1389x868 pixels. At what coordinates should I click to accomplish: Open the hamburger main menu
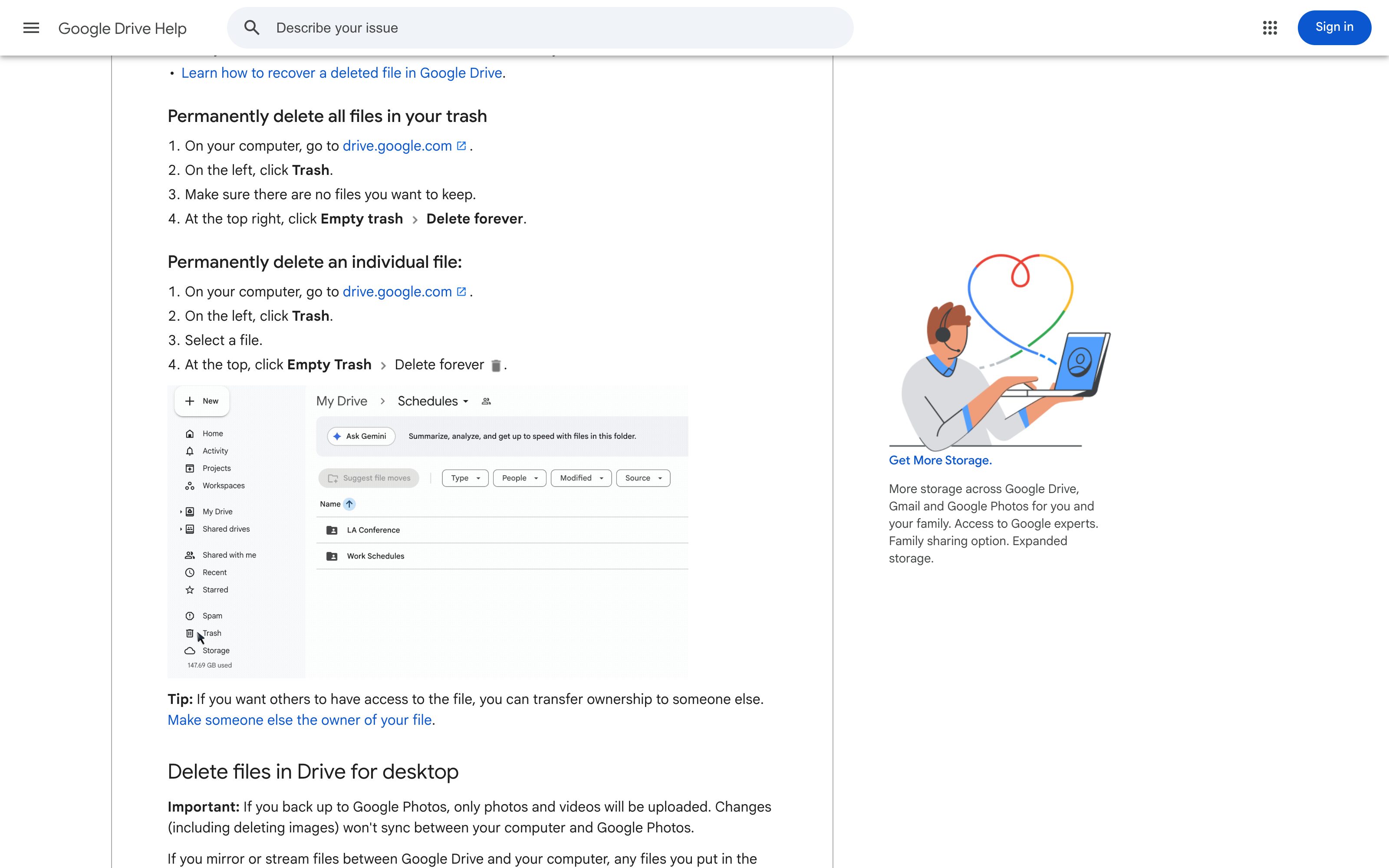click(x=31, y=27)
